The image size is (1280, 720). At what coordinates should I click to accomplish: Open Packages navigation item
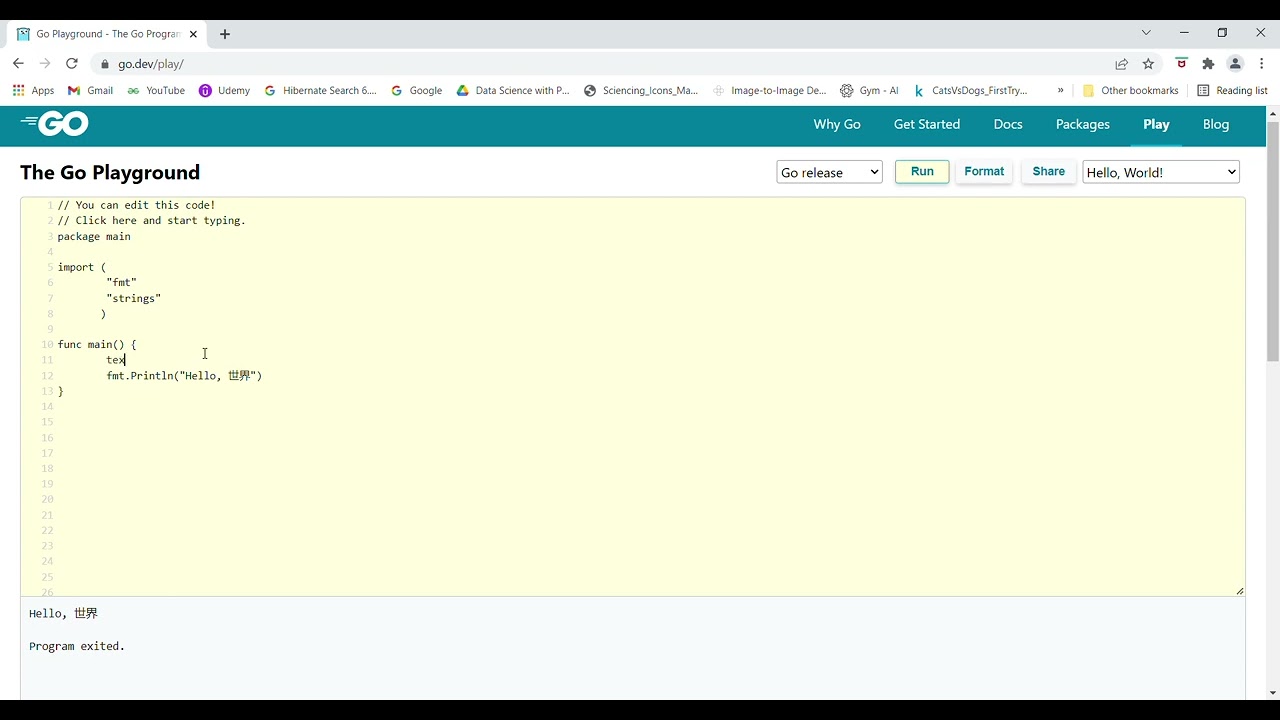1083,124
